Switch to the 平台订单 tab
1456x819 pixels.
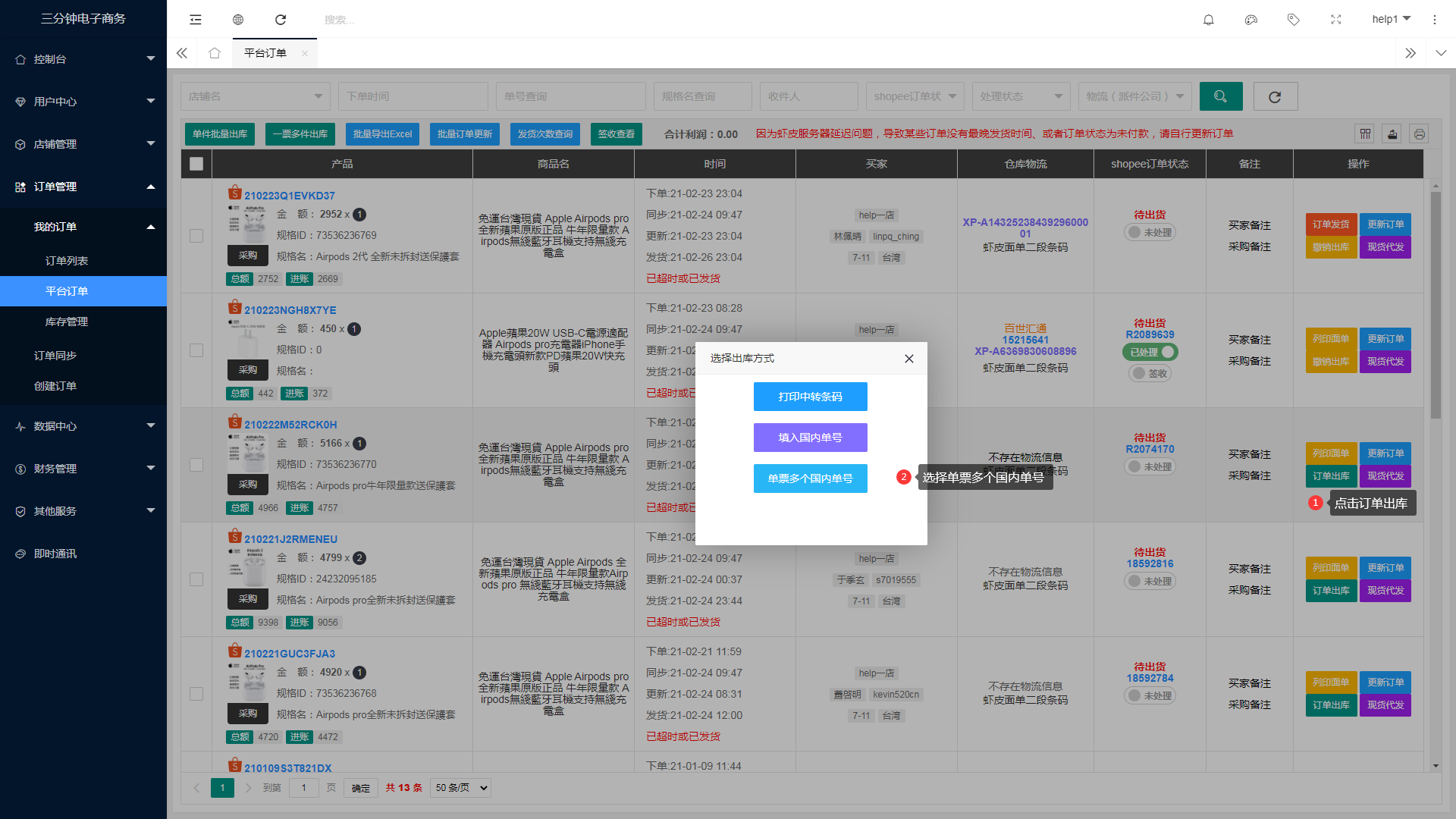(265, 53)
